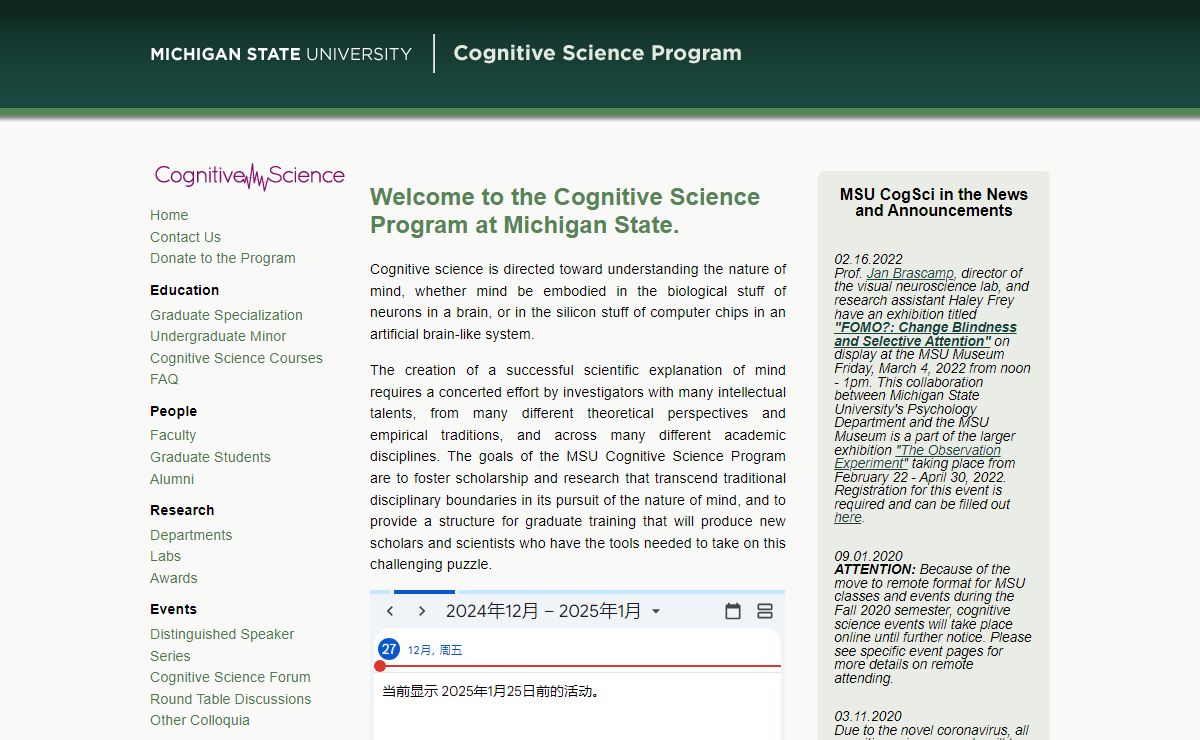Click Cognitive Science Program header title
1200x740 pixels.
597,53
